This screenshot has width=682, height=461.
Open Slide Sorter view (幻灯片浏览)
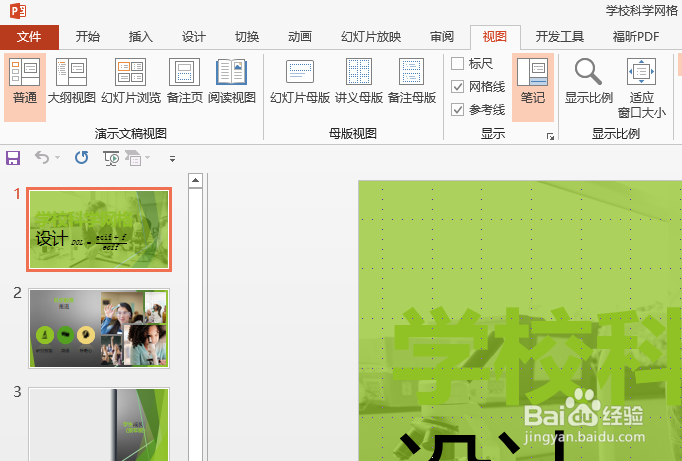130,82
